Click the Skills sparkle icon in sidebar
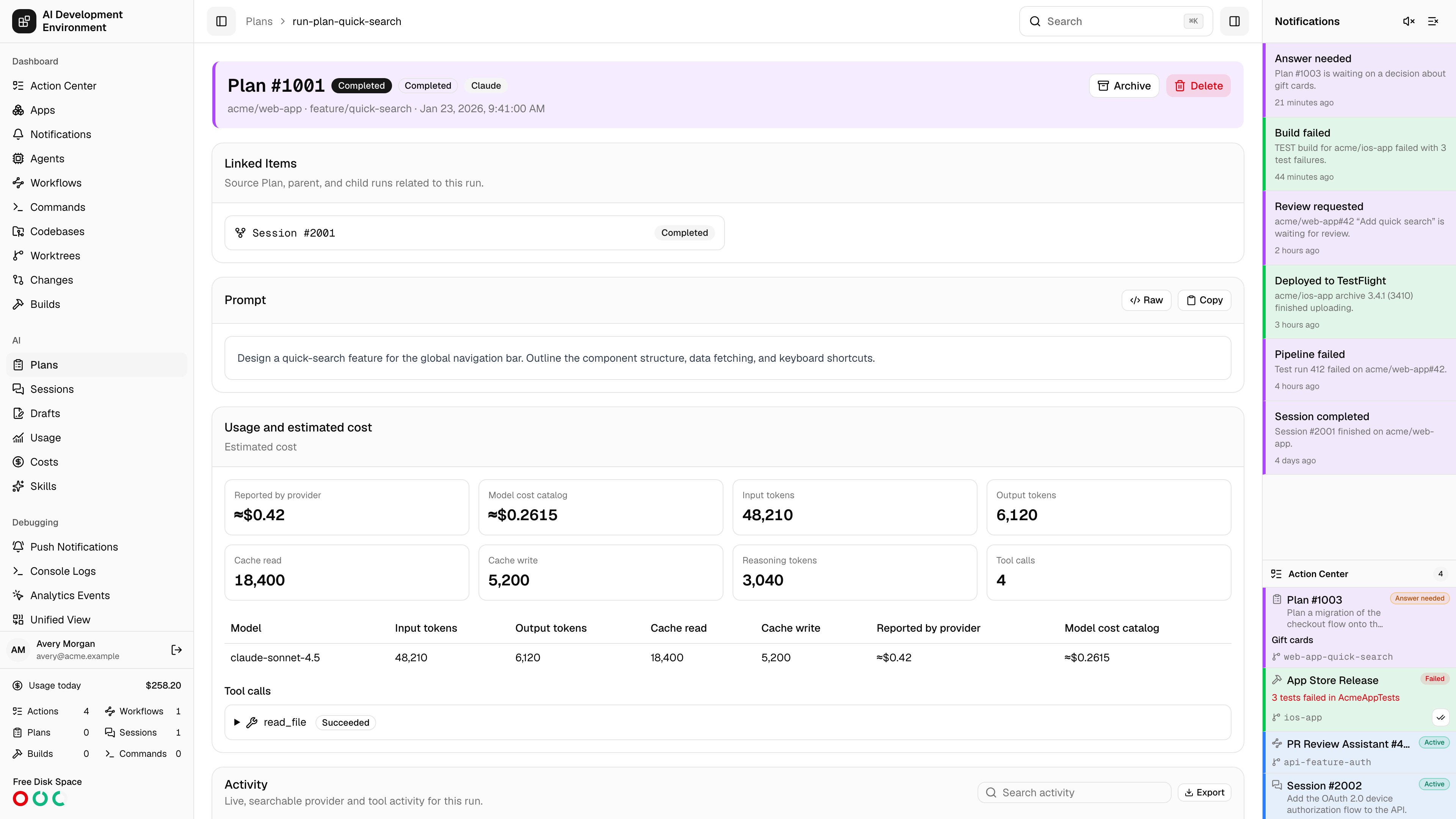Viewport: 1456px width, 819px height. click(18, 486)
